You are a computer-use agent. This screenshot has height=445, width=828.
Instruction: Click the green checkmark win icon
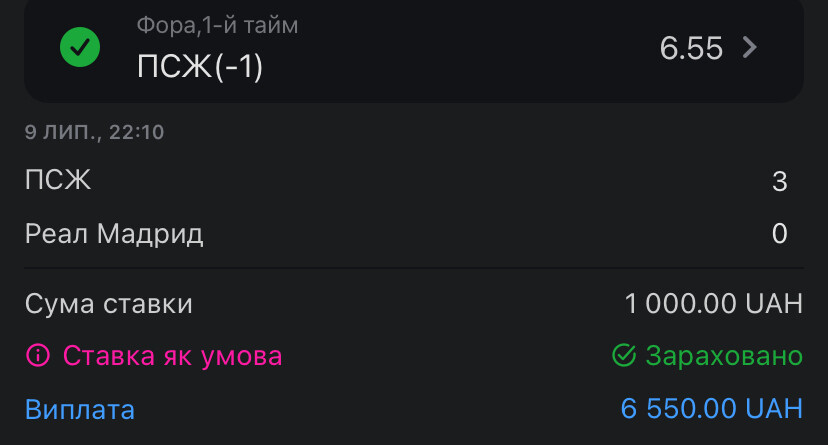coord(80,47)
